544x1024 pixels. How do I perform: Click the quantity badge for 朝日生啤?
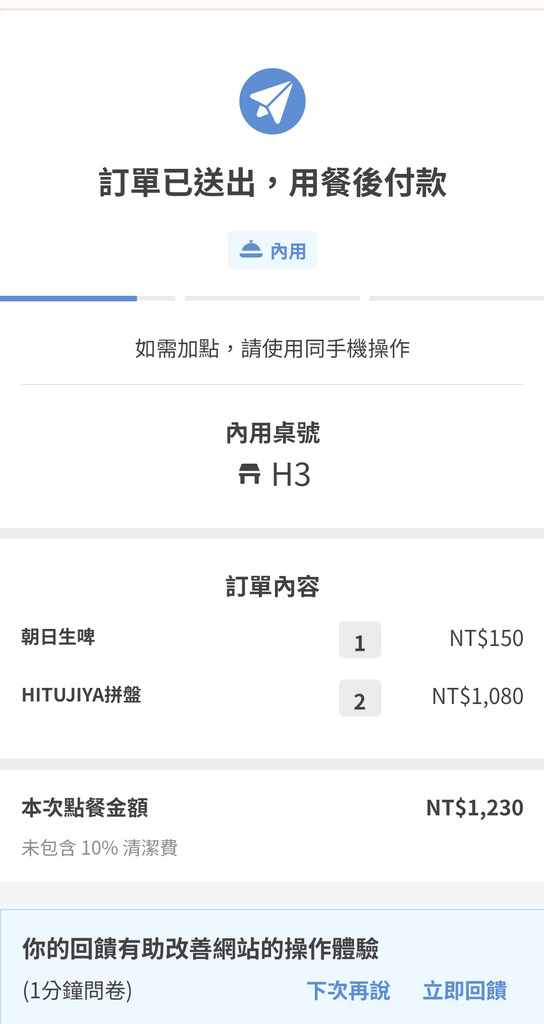[360, 639]
